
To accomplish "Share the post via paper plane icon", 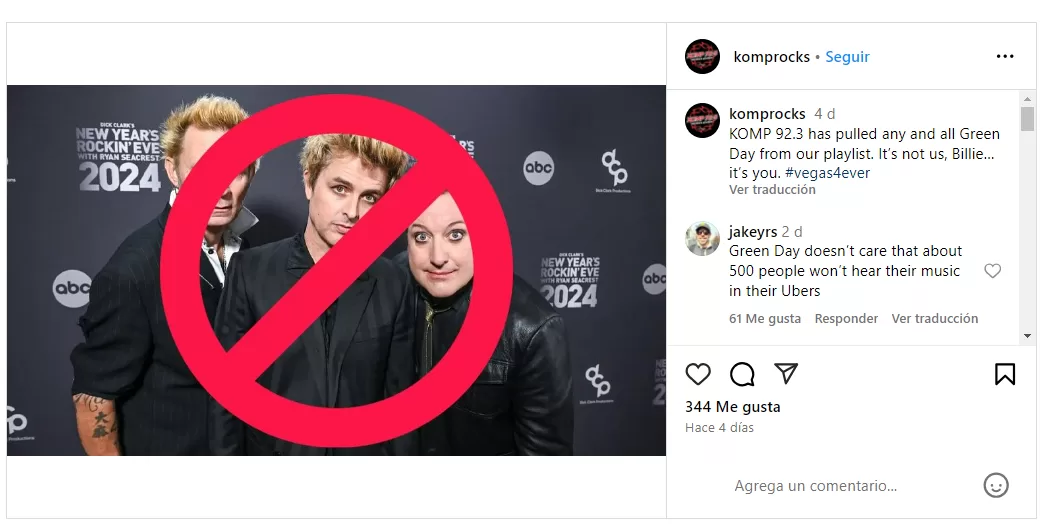I will [x=786, y=373].
